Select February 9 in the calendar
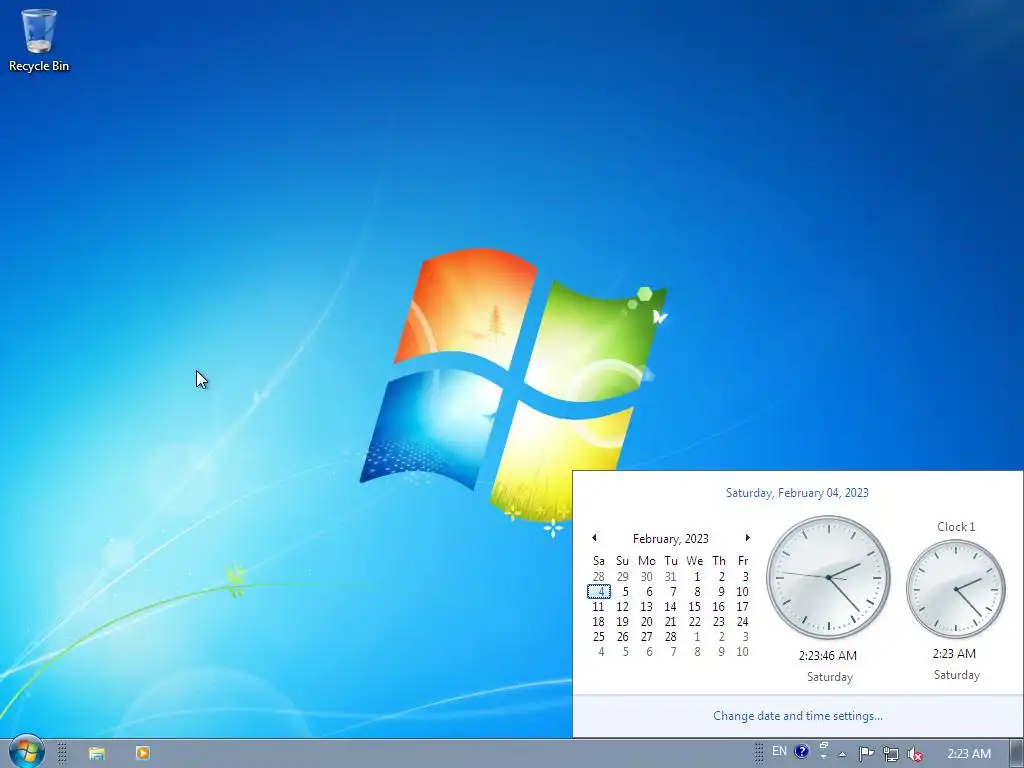This screenshot has width=1024, height=768. coord(720,592)
